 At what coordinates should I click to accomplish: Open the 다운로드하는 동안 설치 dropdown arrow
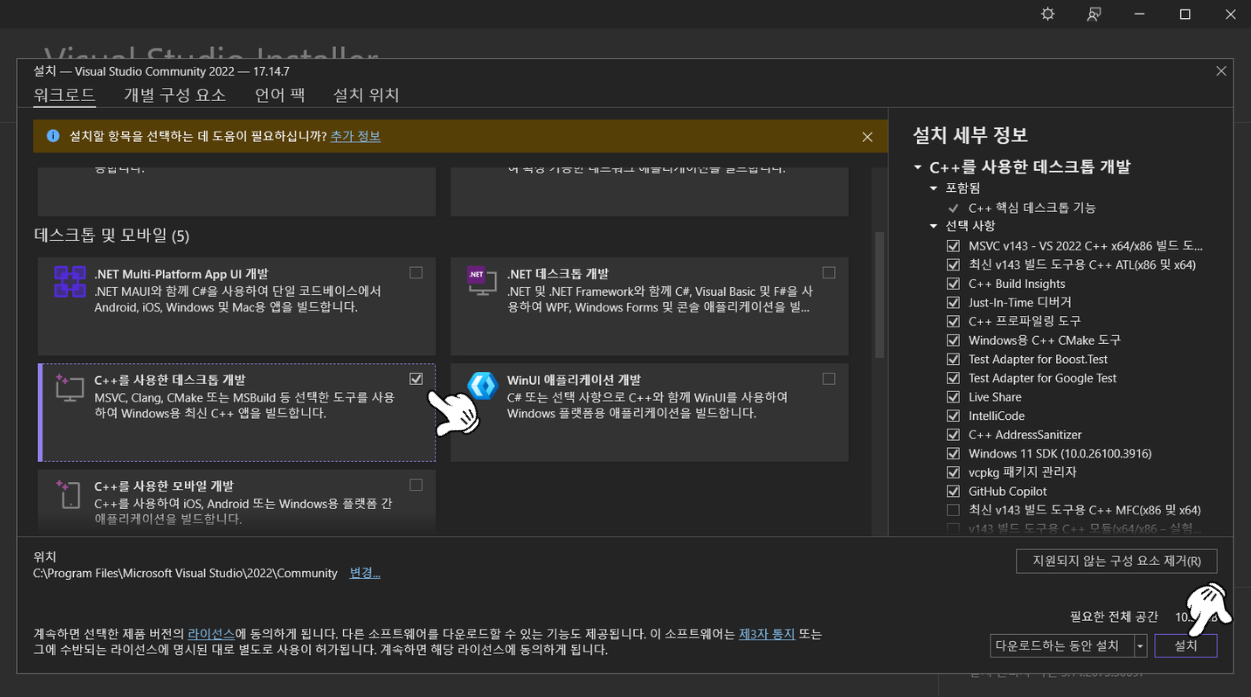tap(1140, 646)
